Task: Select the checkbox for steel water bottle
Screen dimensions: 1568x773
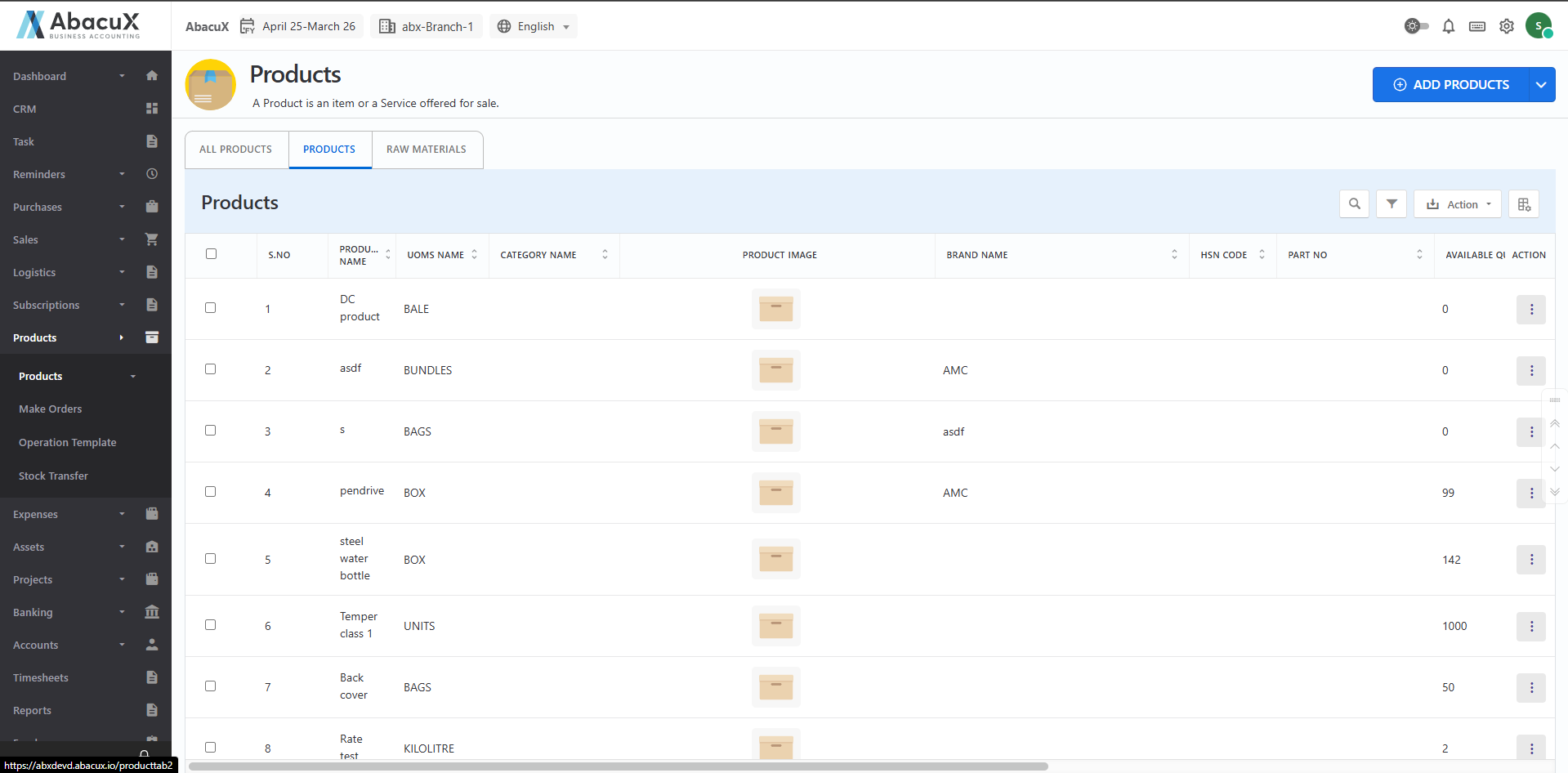Action: coord(211,559)
